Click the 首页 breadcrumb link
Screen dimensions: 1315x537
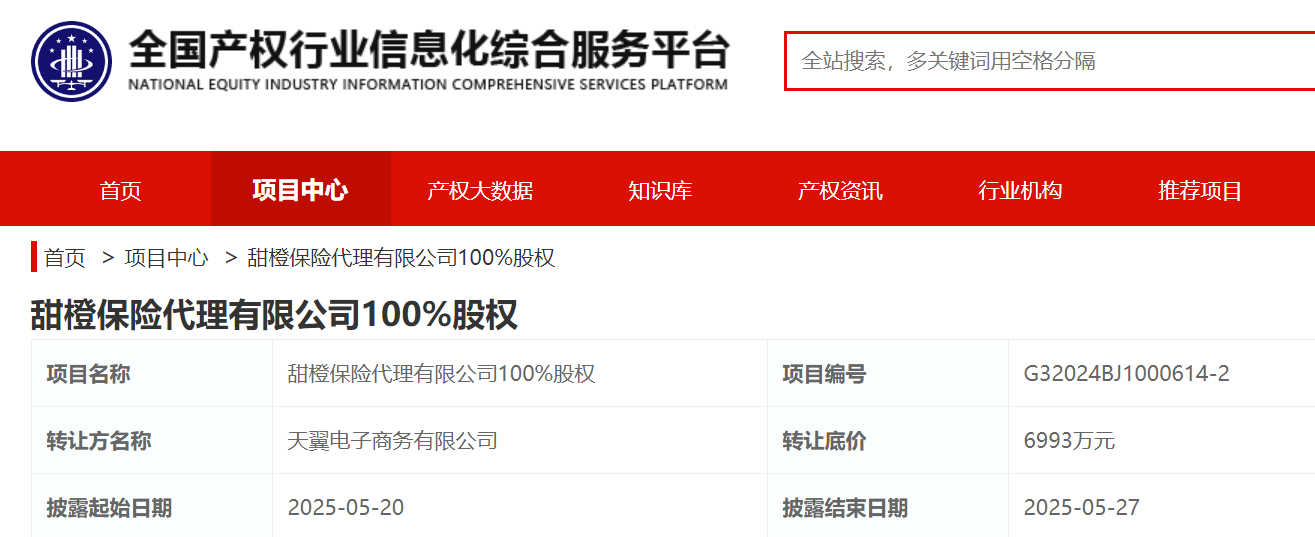click(x=65, y=258)
